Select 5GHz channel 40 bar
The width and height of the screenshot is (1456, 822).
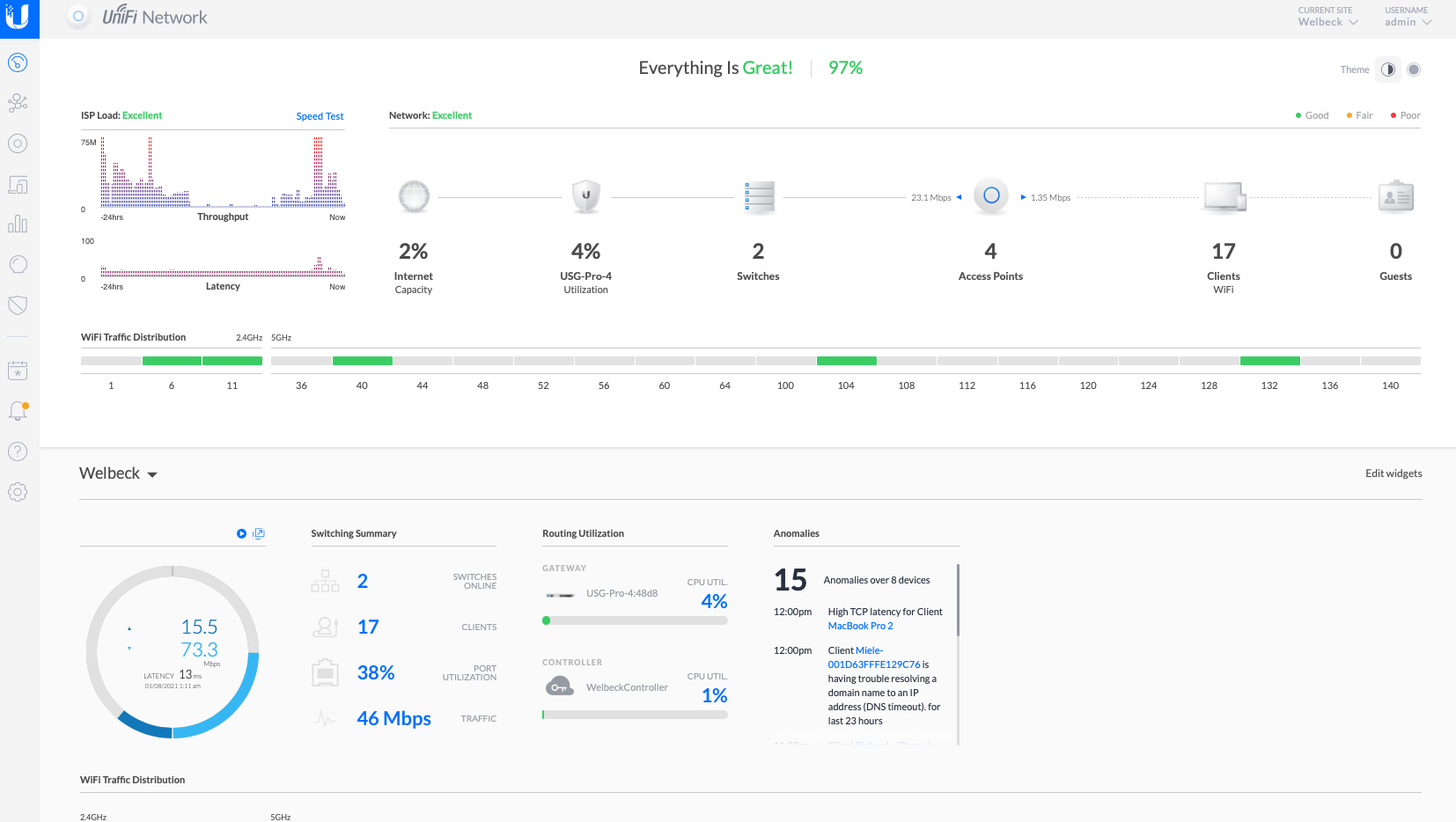click(x=362, y=361)
